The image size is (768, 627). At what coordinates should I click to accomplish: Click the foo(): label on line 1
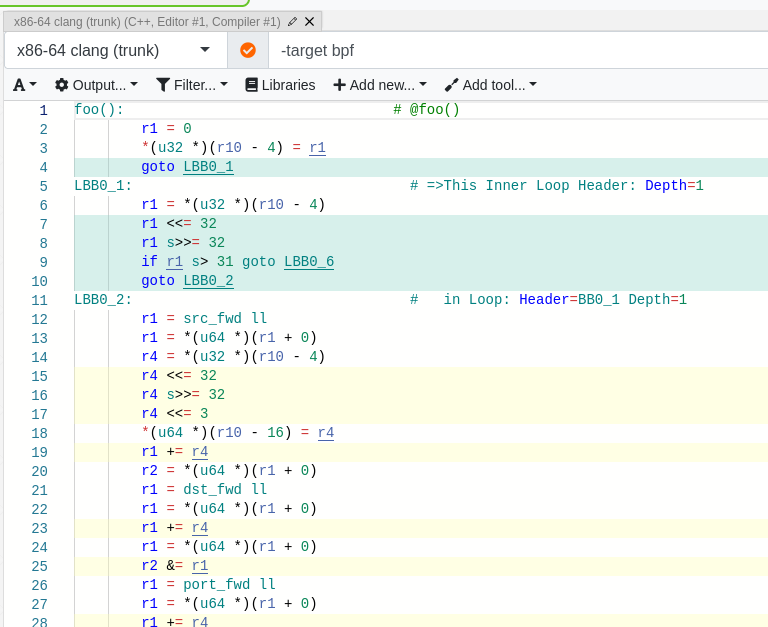pyautogui.click(x=99, y=109)
